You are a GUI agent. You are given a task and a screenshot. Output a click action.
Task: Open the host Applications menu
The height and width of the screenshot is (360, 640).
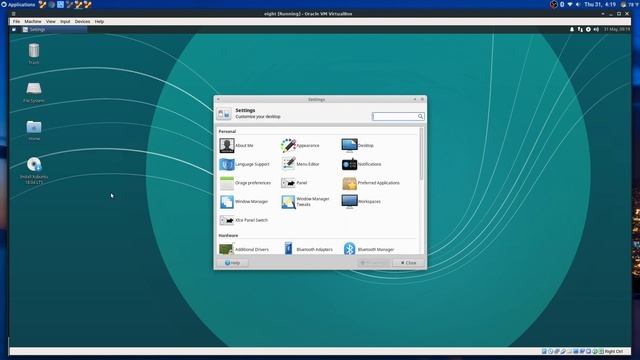(18, 4)
